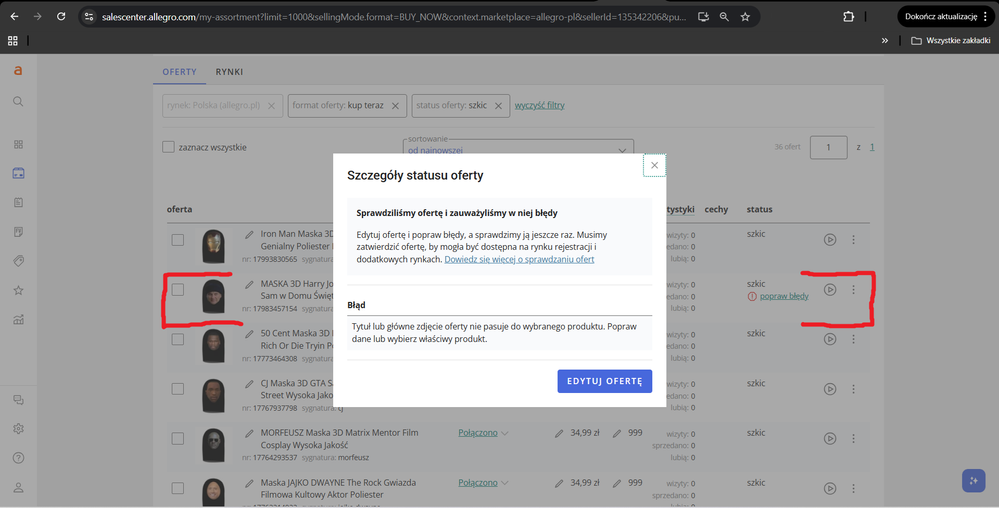
Task: Open the Dowiedz się więcej o sprawdzaniu ofert link
Action: click(x=519, y=259)
